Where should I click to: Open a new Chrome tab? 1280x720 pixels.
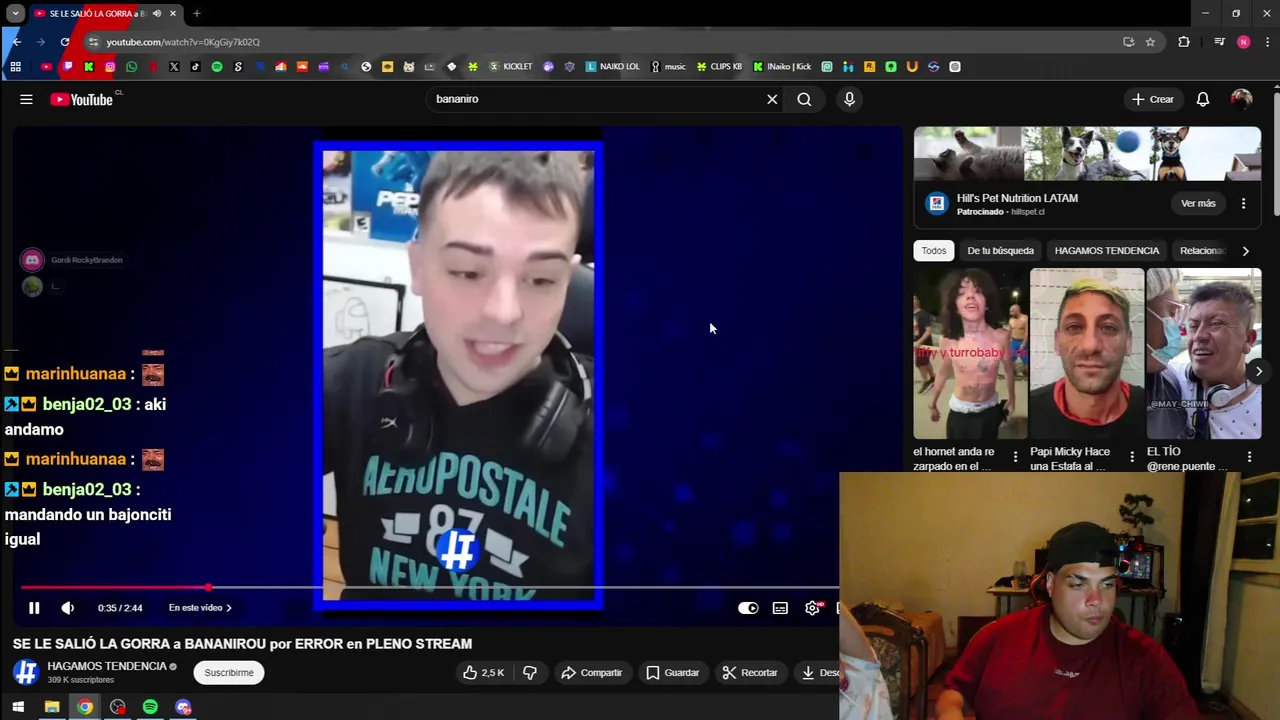click(x=197, y=14)
